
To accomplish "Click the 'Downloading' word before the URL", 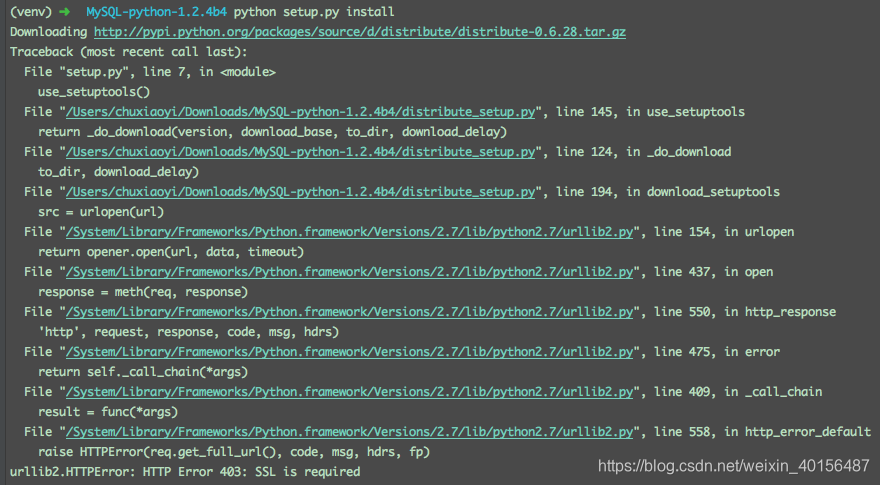I will [48, 32].
